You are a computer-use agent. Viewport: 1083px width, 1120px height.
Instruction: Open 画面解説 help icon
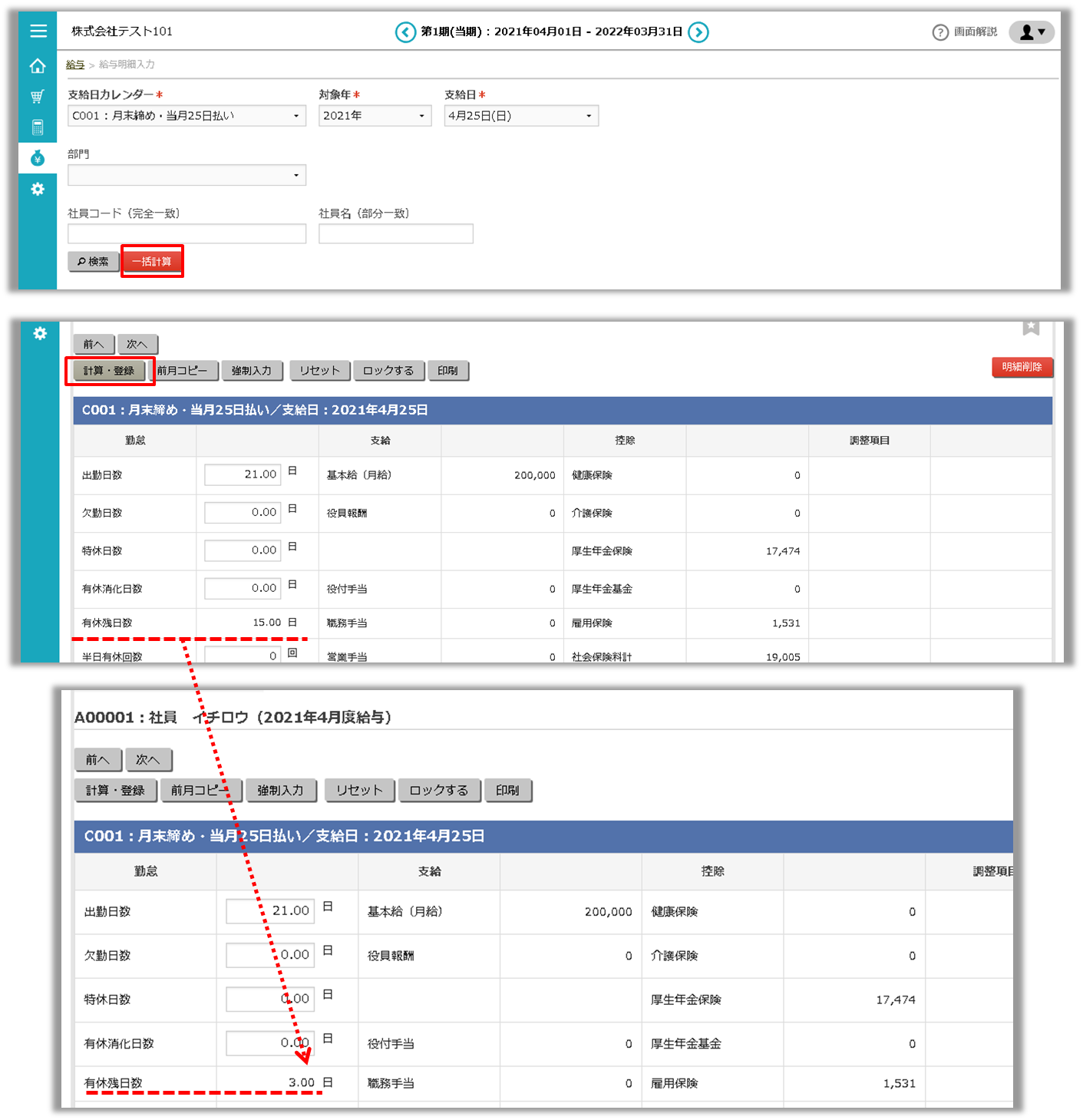[x=940, y=32]
